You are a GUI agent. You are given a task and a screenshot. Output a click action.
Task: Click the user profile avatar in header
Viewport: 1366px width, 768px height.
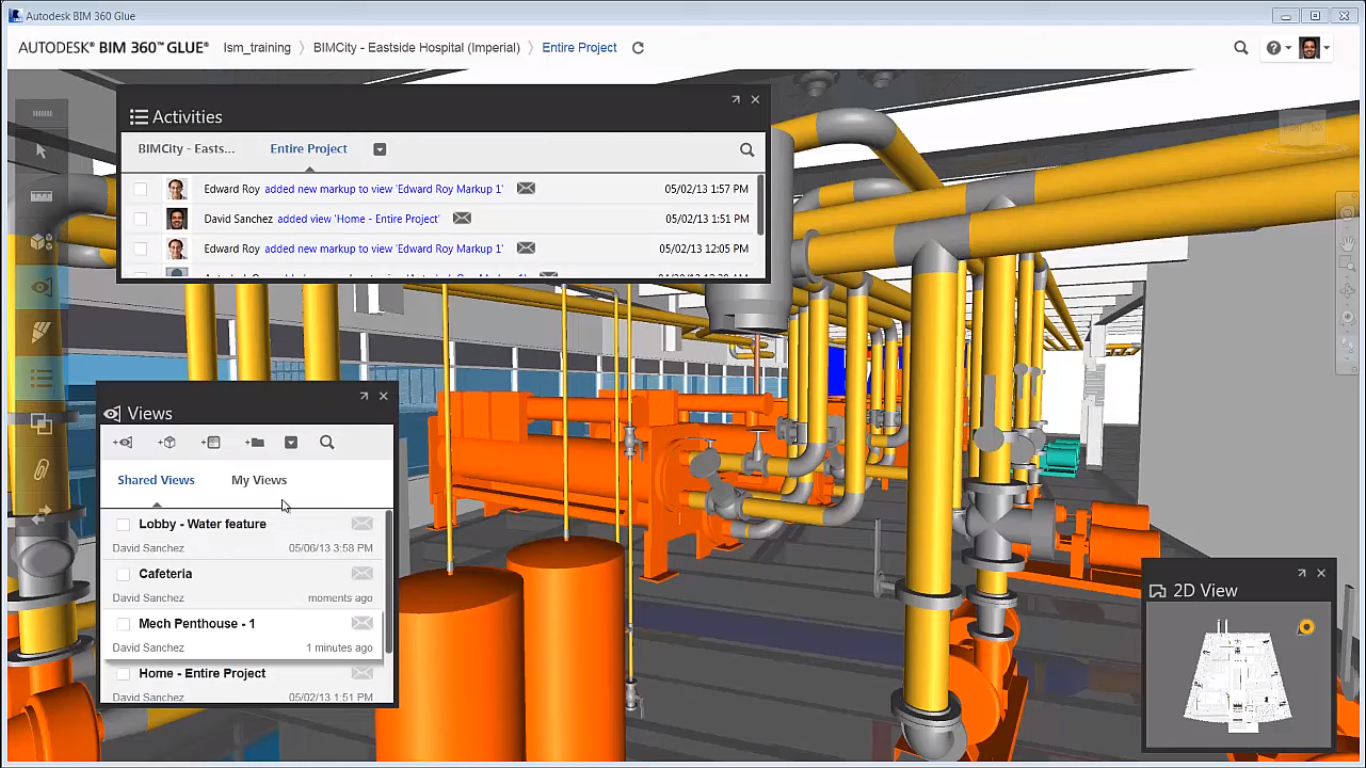[x=1309, y=48]
